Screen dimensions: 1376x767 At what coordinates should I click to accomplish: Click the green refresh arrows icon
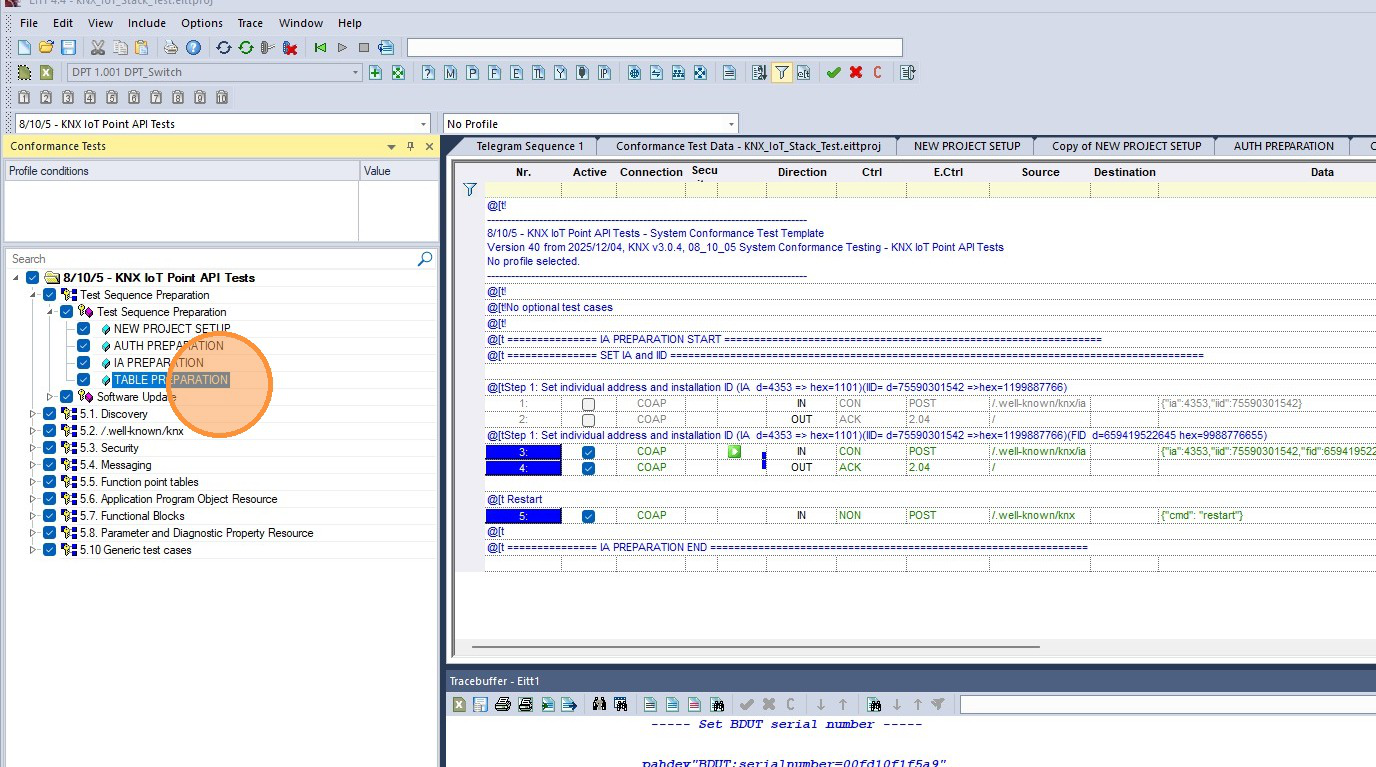[245, 47]
